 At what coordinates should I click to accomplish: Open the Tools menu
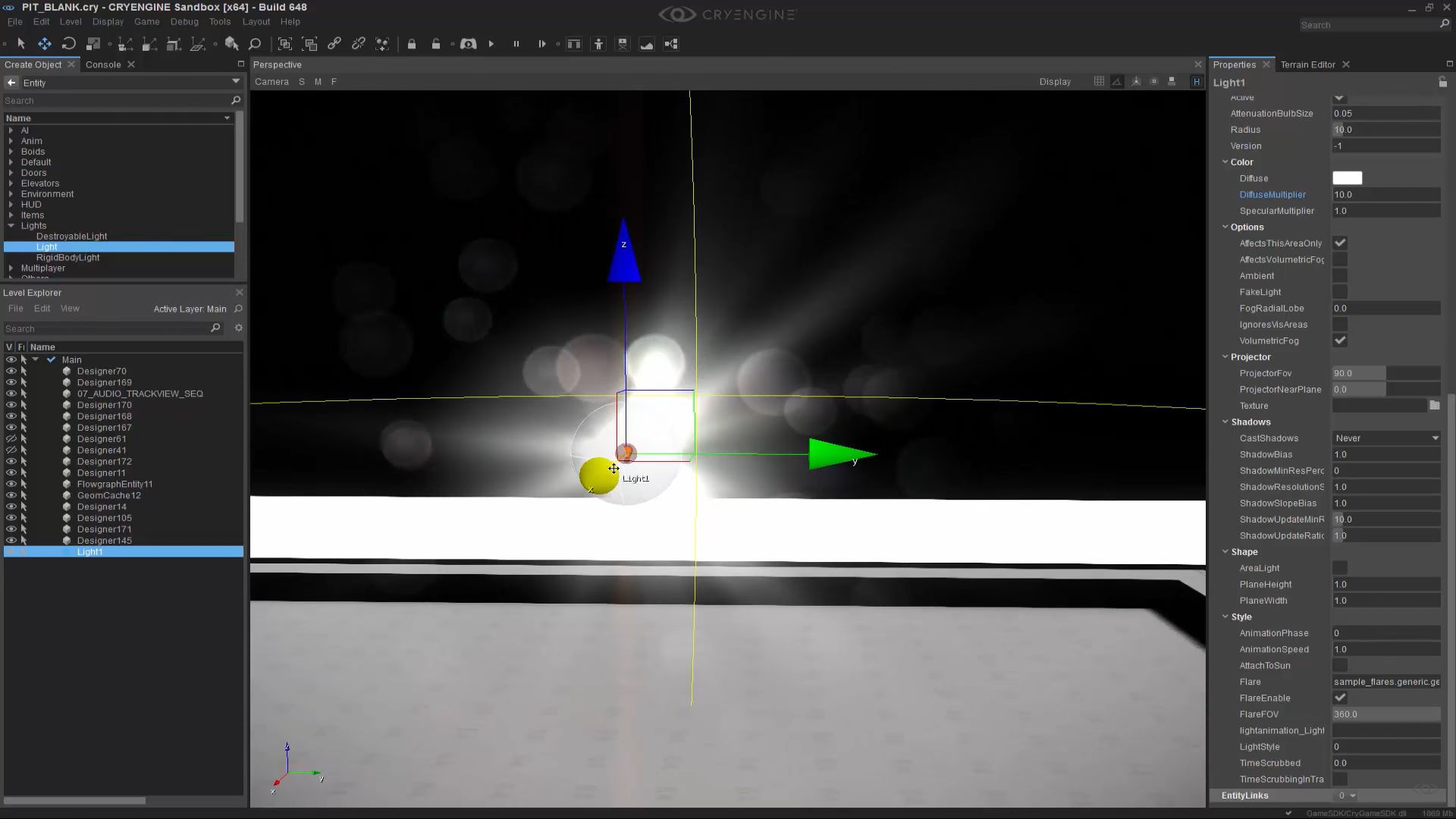click(220, 22)
